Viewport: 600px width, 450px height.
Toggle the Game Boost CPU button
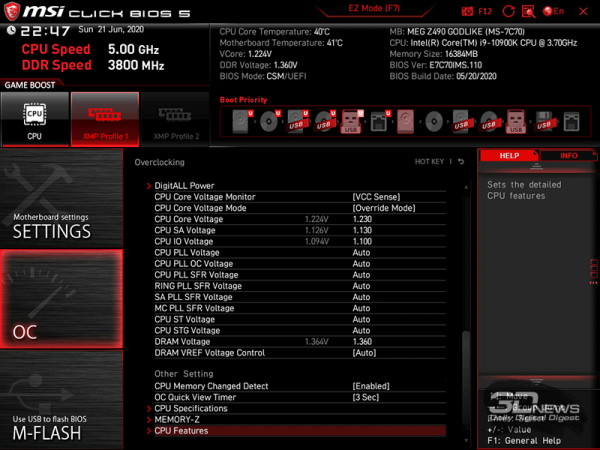click(x=34, y=119)
